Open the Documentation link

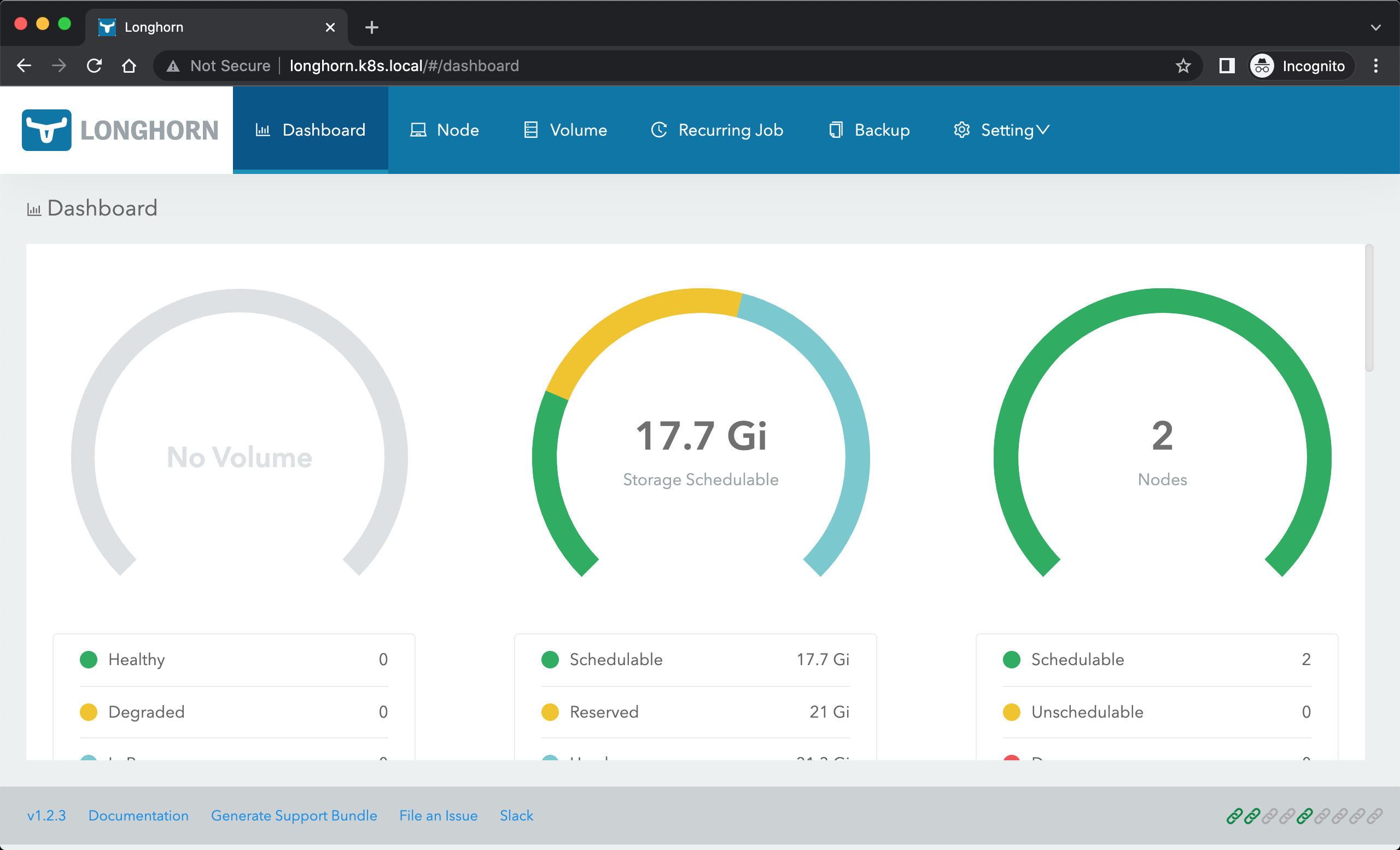tap(138, 816)
